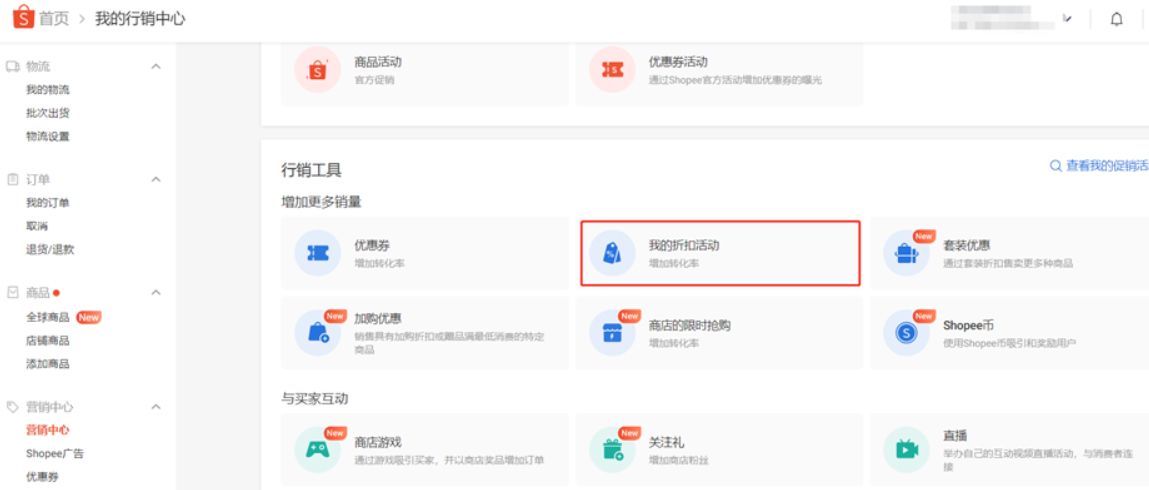Collapse the 订单 sidebar section
This screenshot has width=1149, height=490.
156,180
